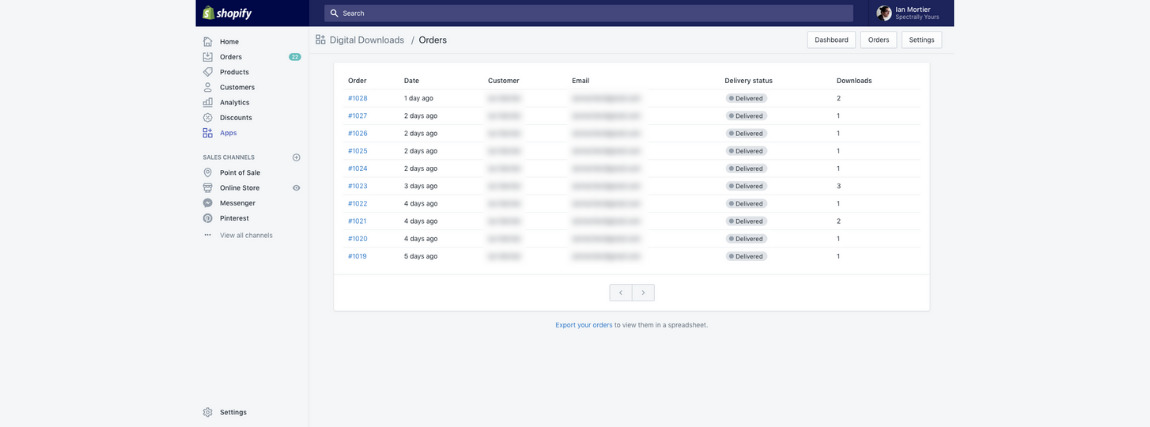Click the Export your orders link
The width and height of the screenshot is (1150, 427).
[x=584, y=325]
